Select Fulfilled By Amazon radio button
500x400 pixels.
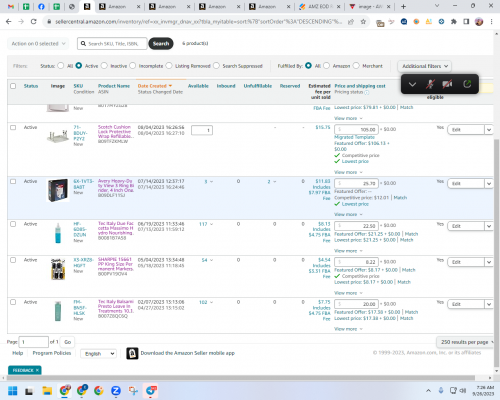[x=326, y=66]
